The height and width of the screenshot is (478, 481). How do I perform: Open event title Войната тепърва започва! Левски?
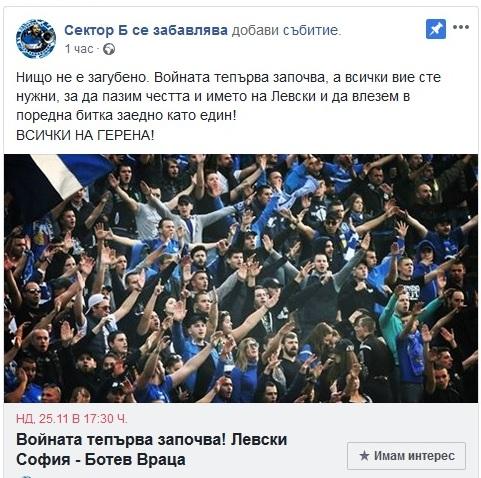[152, 439]
